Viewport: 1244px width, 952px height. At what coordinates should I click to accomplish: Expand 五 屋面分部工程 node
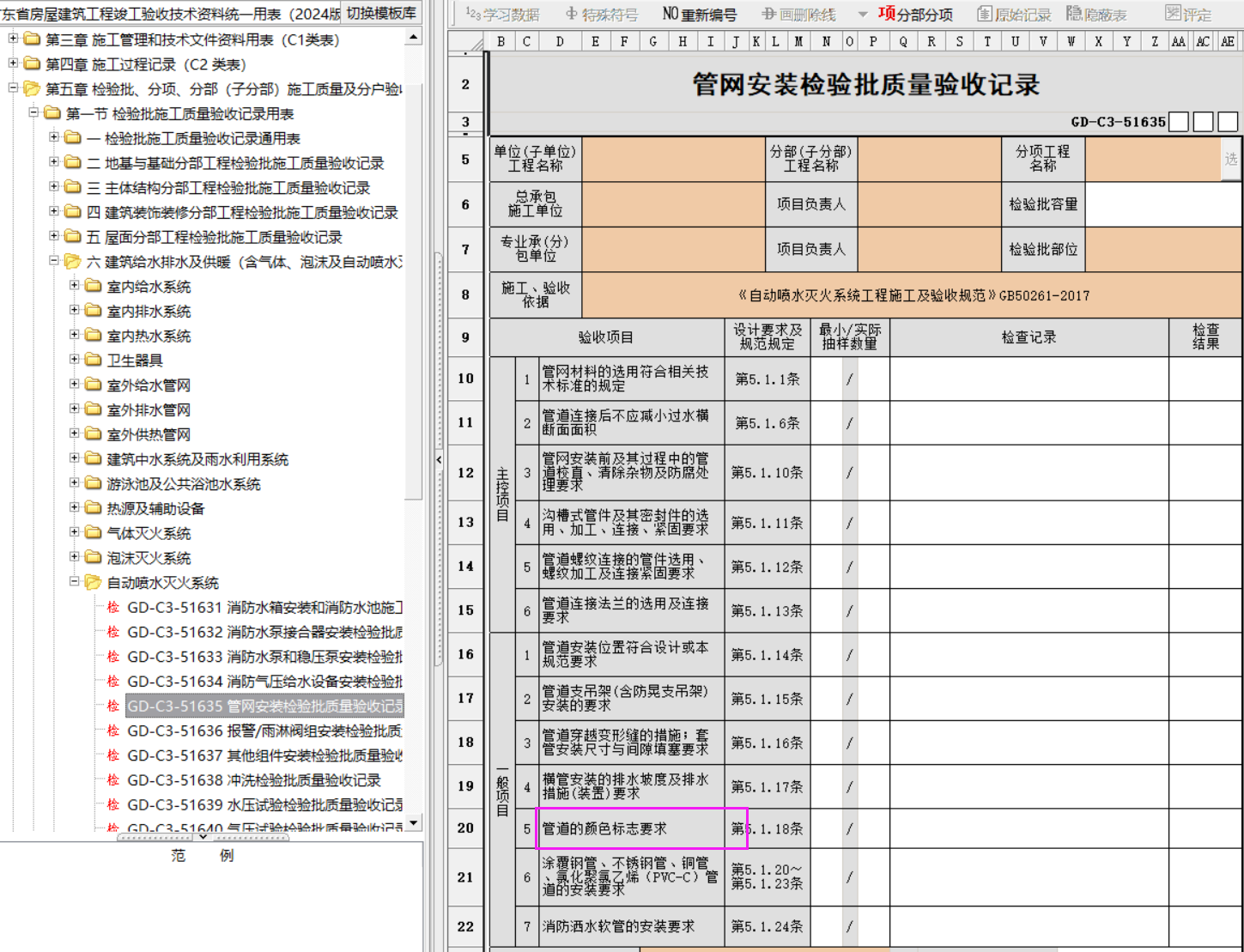click(x=54, y=236)
